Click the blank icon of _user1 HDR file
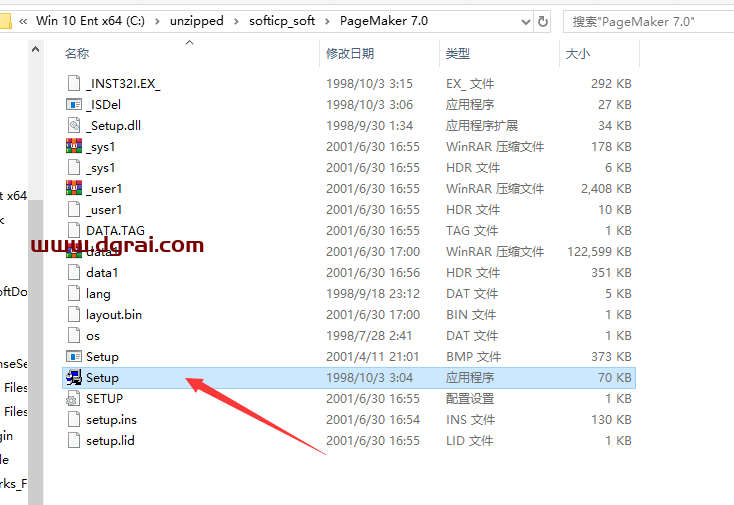 (74, 209)
